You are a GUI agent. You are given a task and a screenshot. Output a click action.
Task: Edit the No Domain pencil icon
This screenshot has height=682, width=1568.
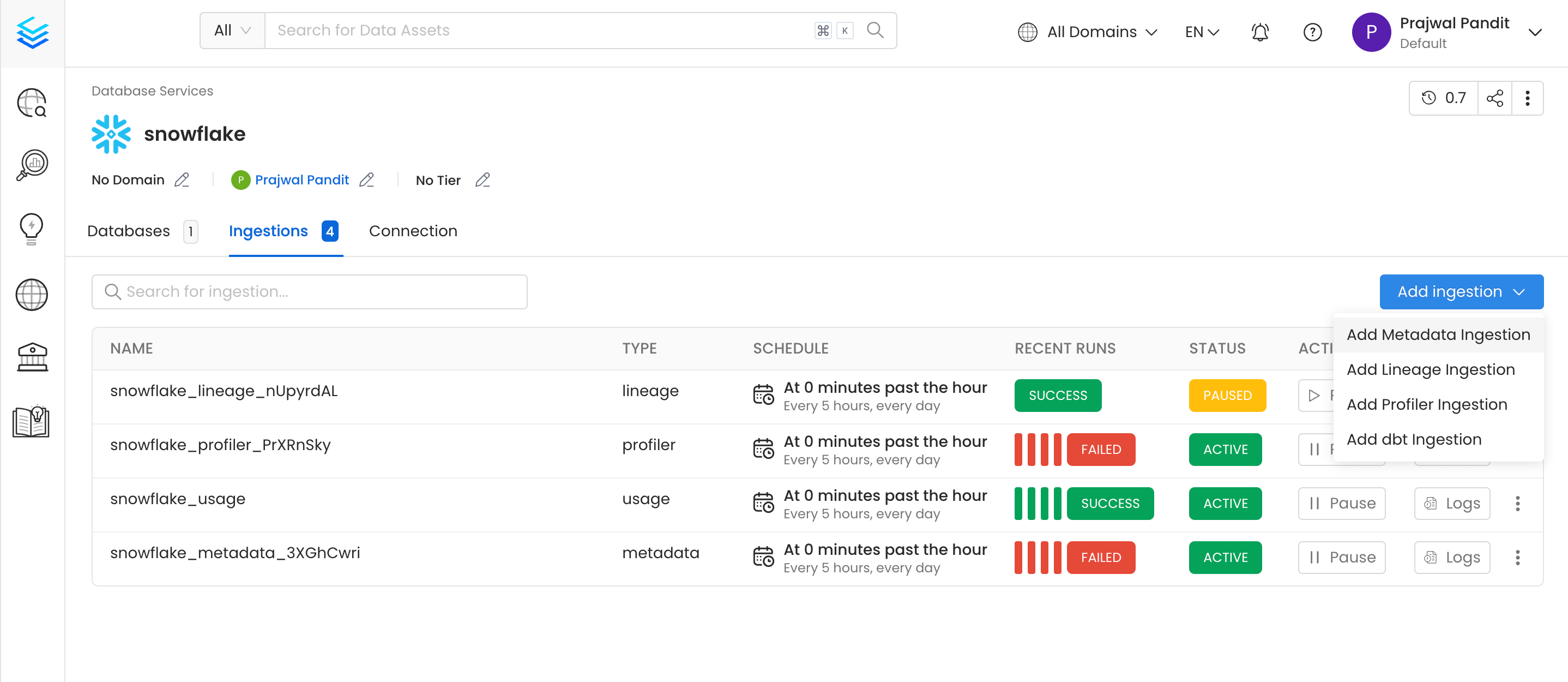182,180
